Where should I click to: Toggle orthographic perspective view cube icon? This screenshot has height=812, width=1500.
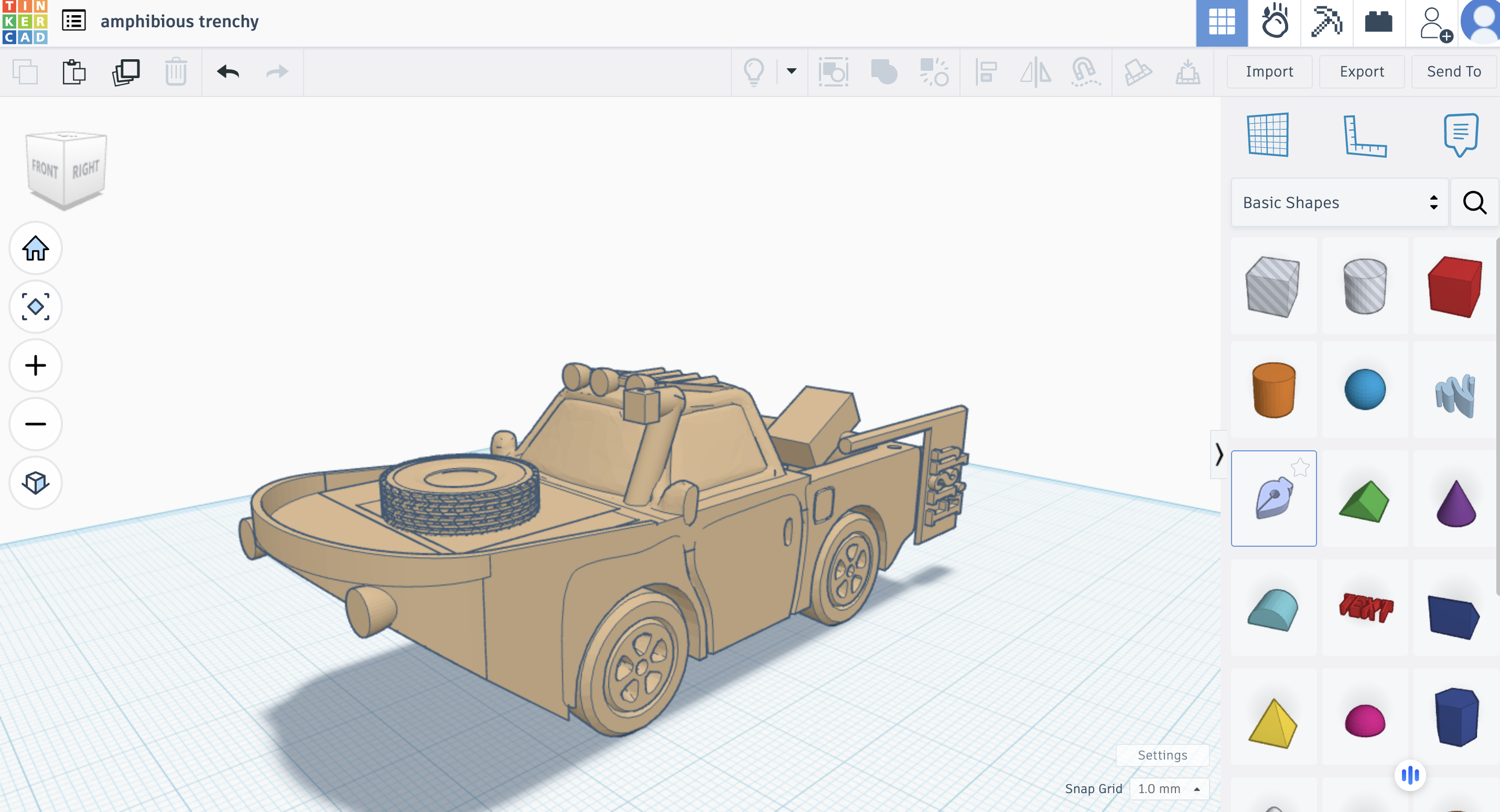click(36, 483)
